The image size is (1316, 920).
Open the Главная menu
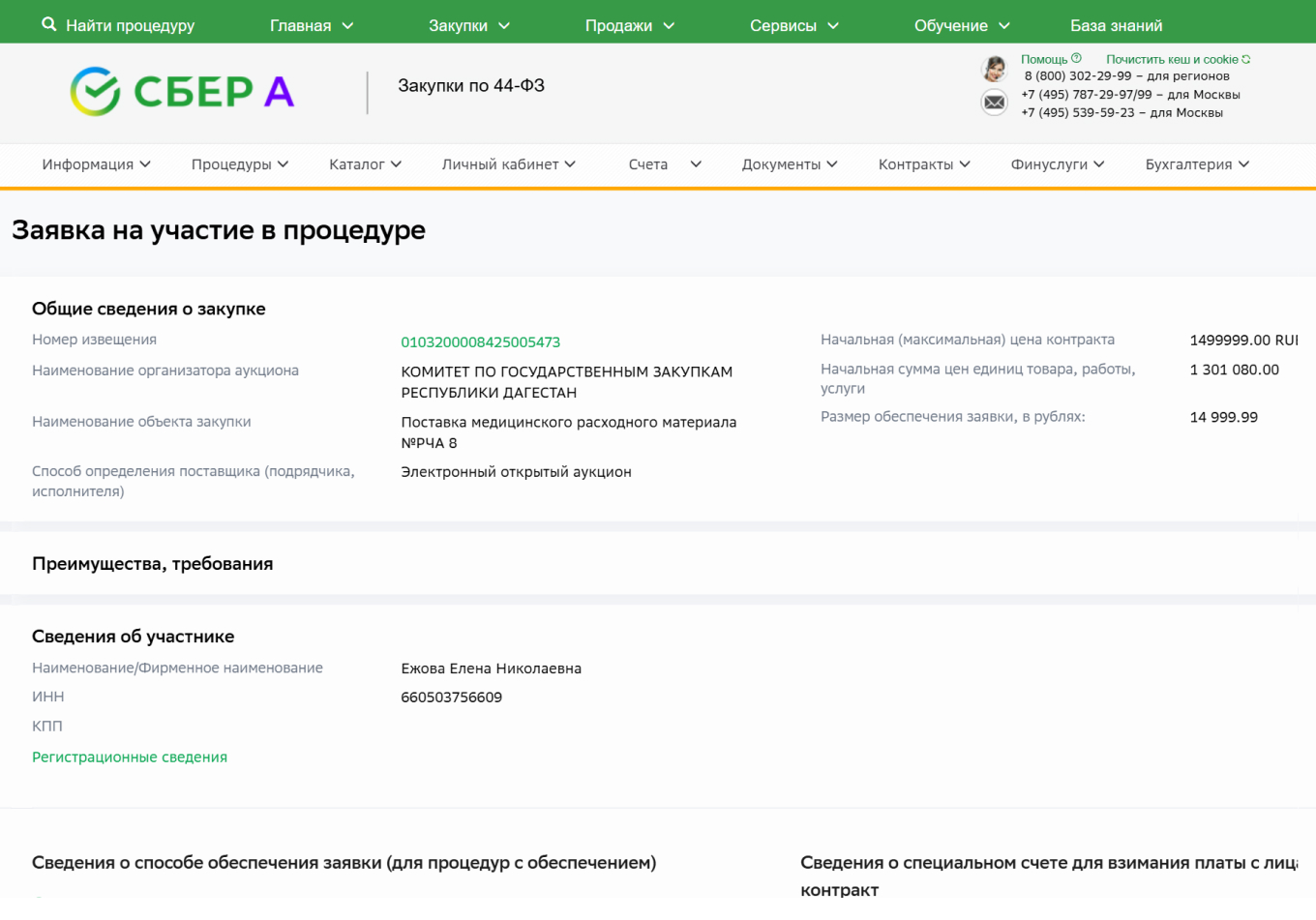(x=302, y=25)
